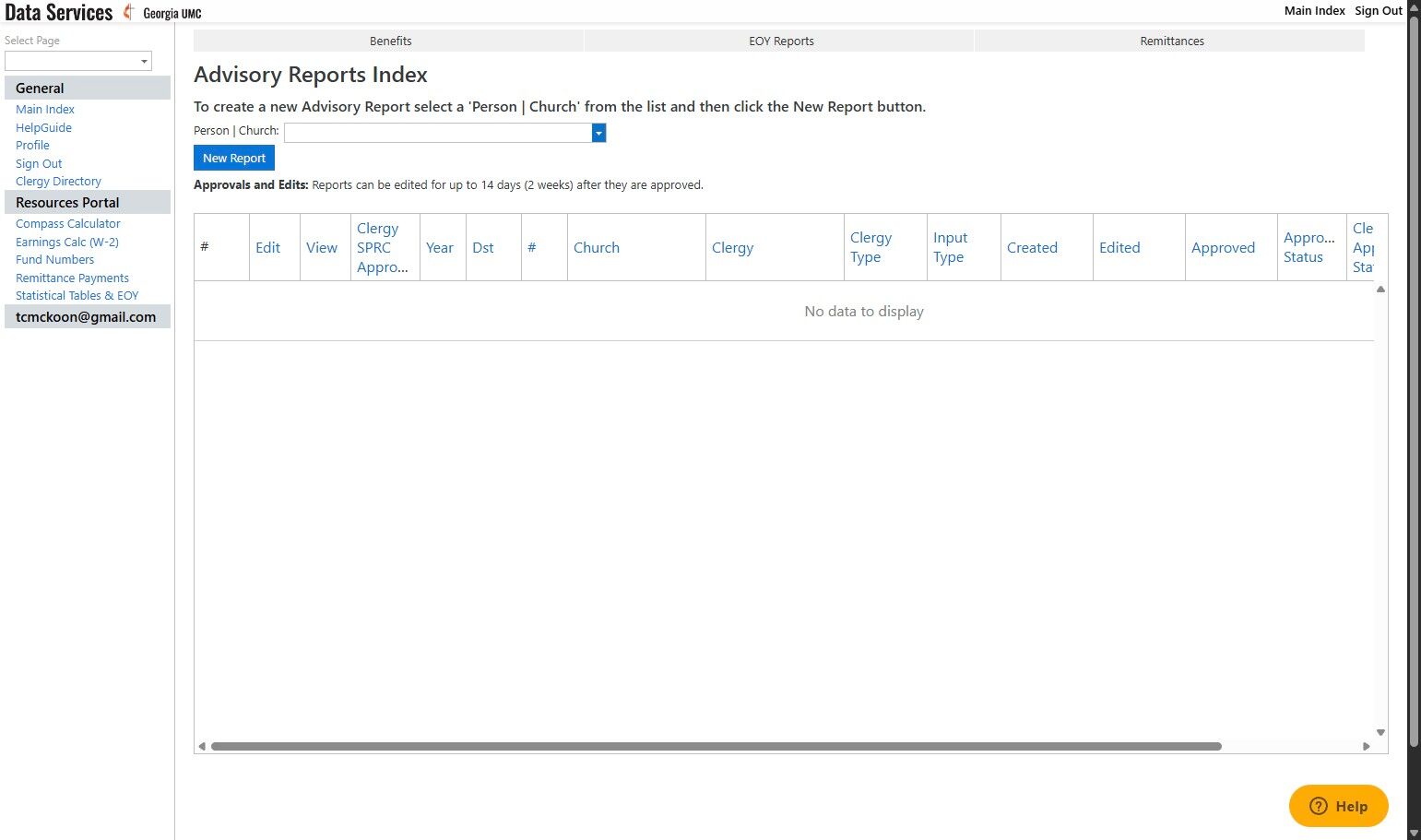
Task: Sort by the Edited column header
Action: (x=1119, y=247)
